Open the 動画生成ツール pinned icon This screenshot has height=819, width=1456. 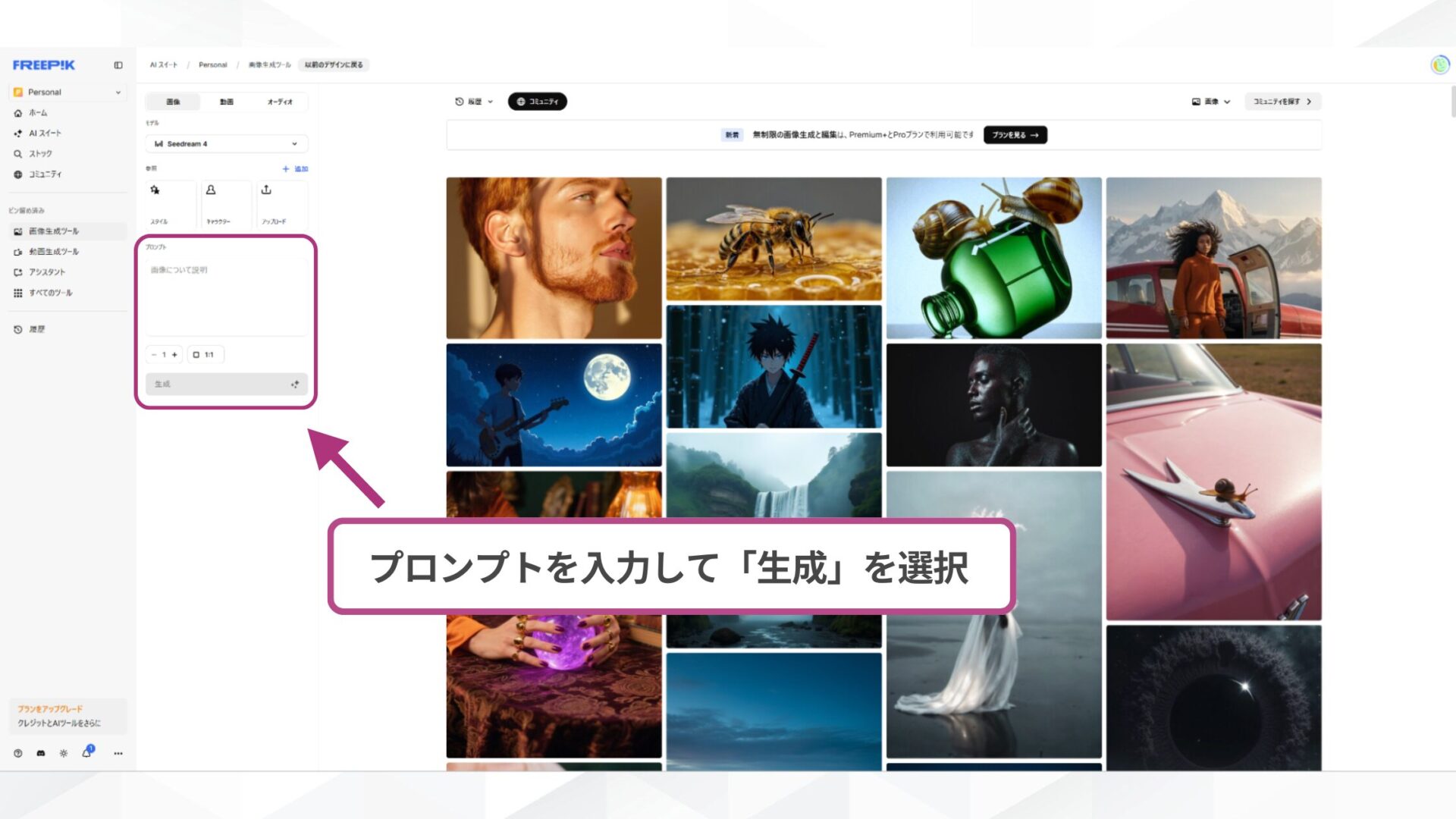point(17,251)
